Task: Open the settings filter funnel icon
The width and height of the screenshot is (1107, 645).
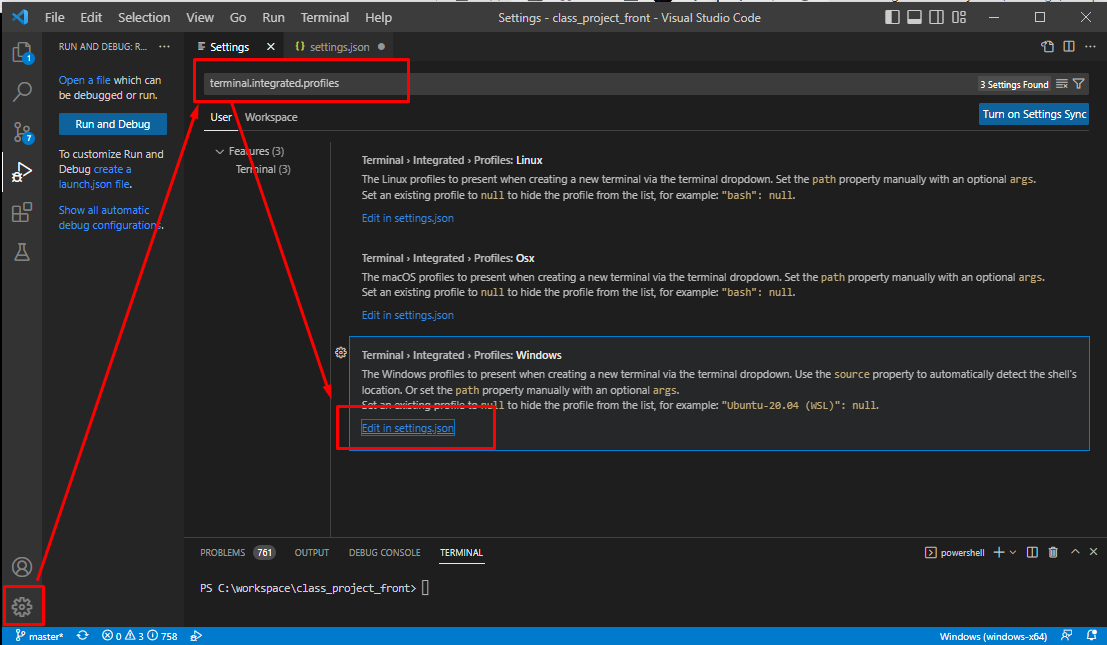Action: coord(1079,84)
